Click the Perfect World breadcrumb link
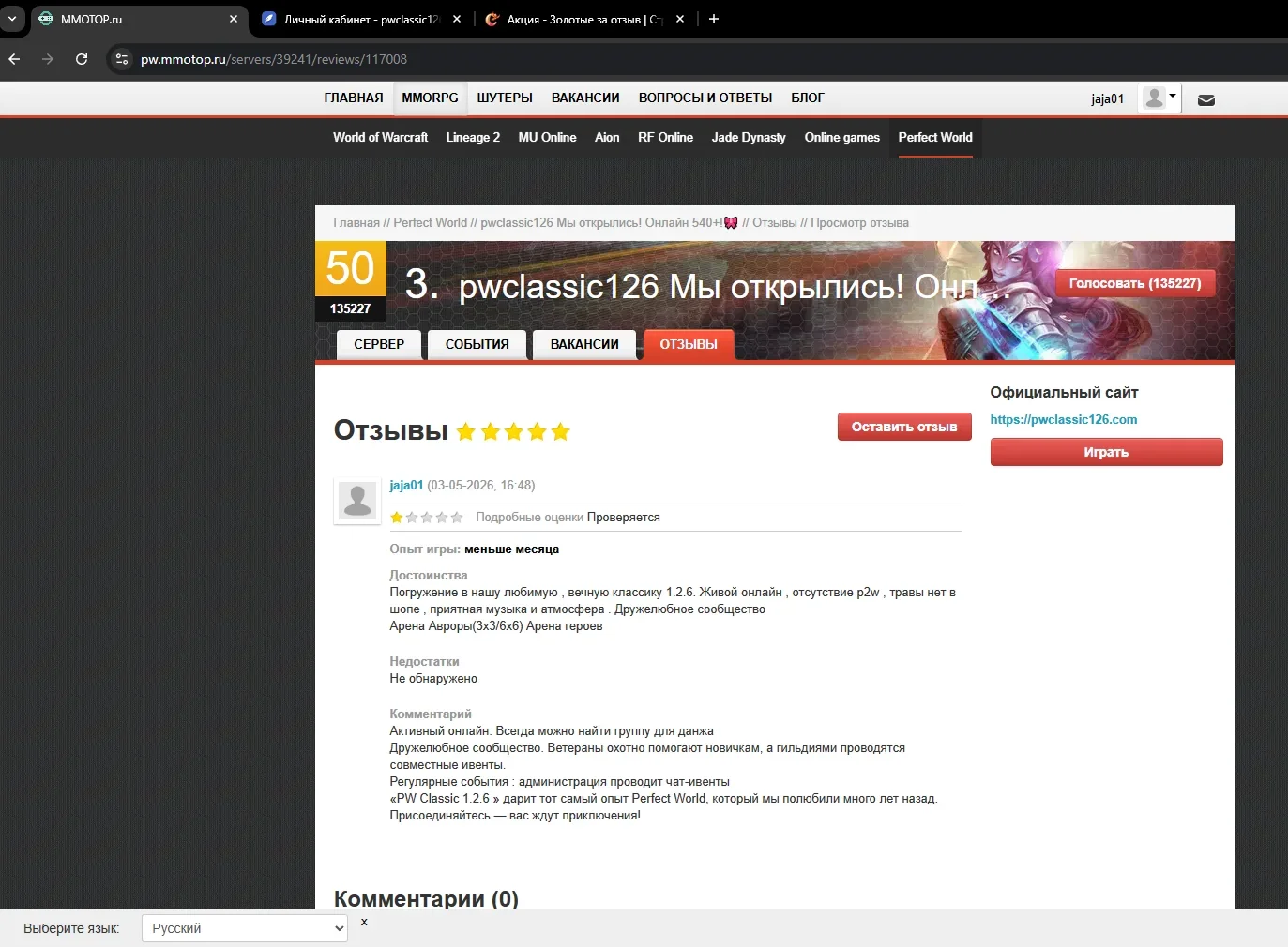Image resolution: width=1288 pixels, height=947 pixels. [x=430, y=223]
